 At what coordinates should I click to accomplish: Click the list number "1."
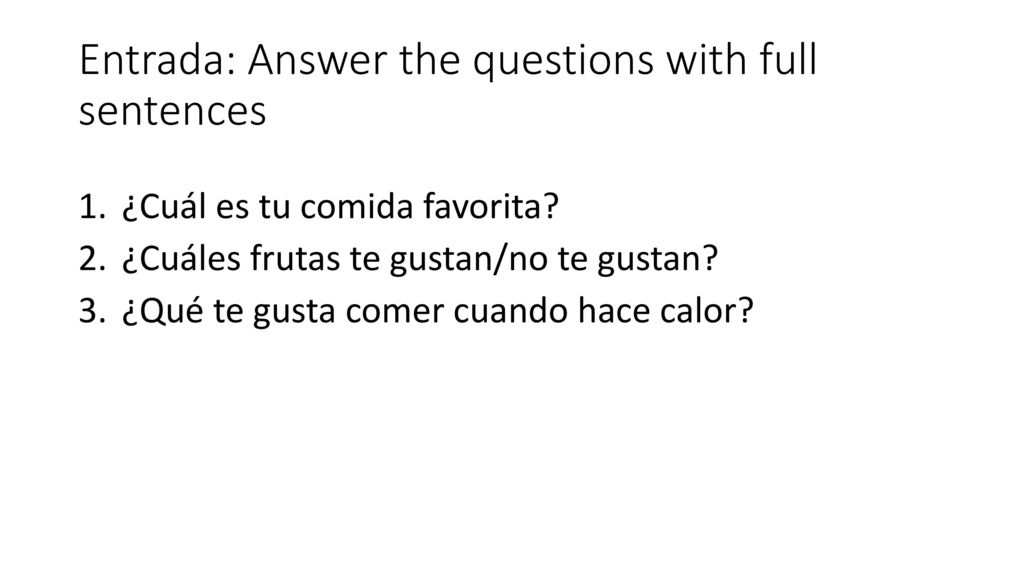tap(92, 208)
